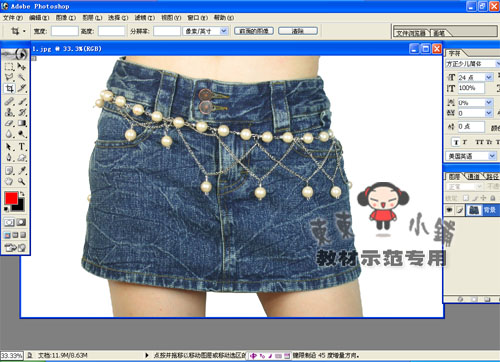Click the 清除 button in options bar
The height and width of the screenshot is (362, 500).
(x=298, y=31)
